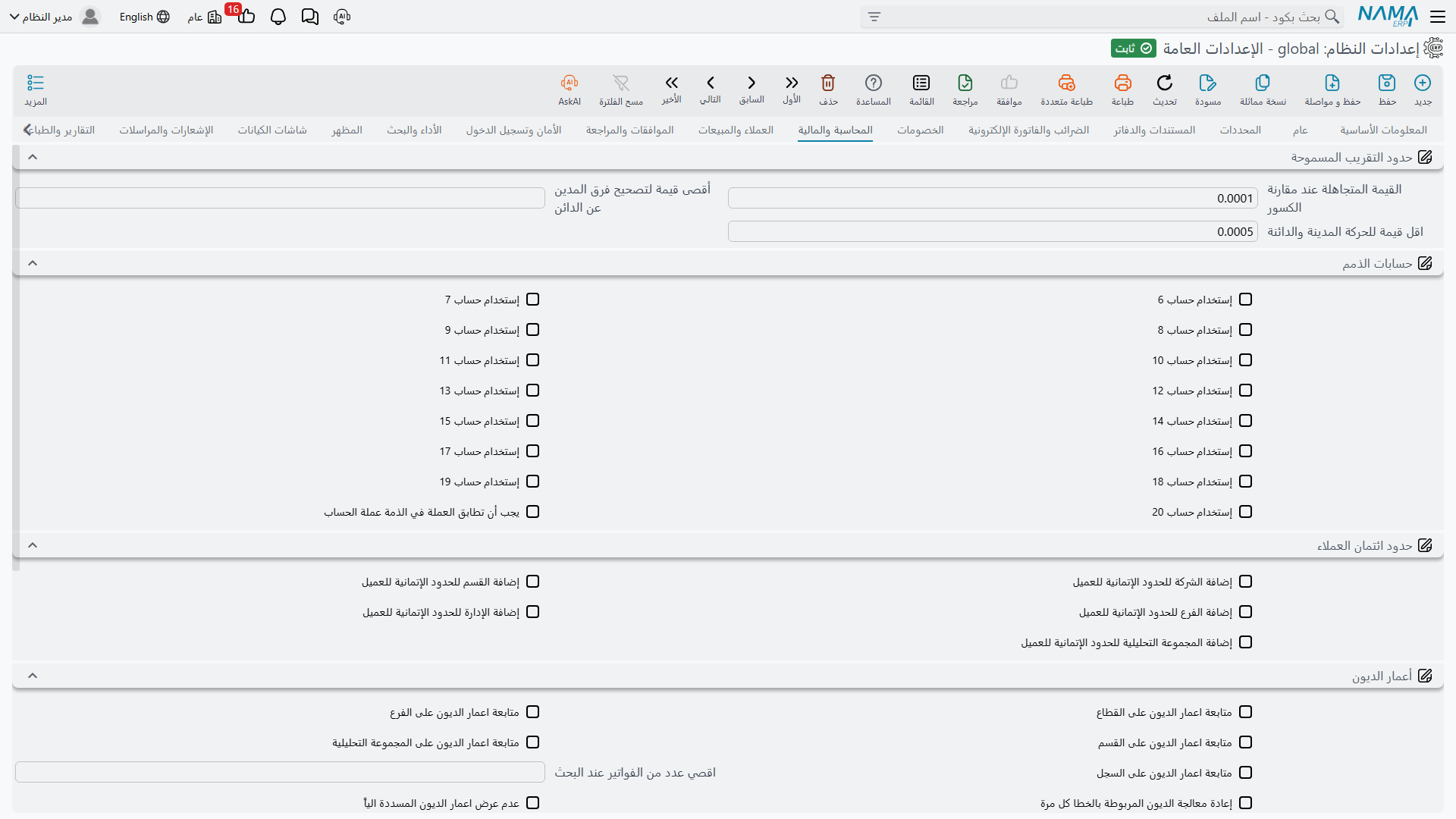Switch to المعلومات الأساسية tab

pos(1383,130)
